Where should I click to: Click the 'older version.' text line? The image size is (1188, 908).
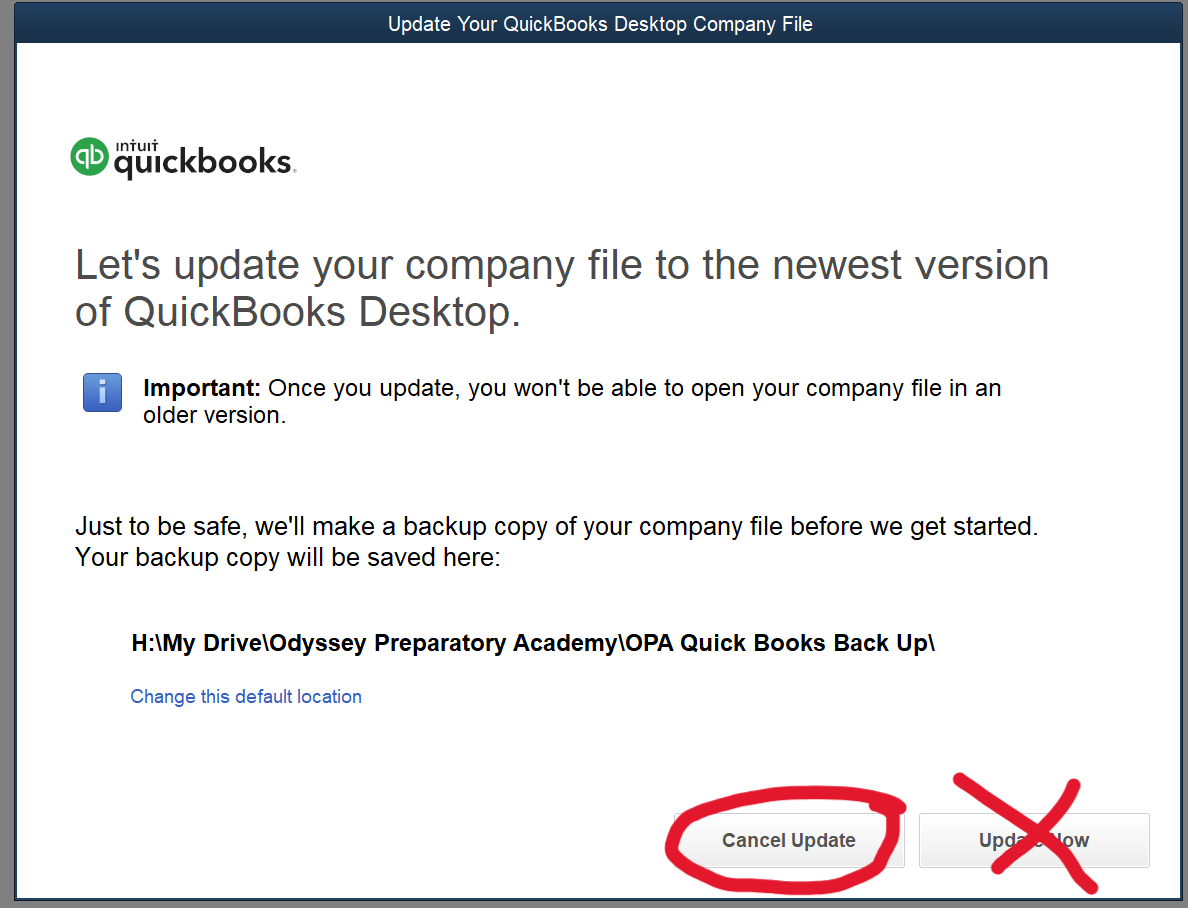tap(214, 415)
